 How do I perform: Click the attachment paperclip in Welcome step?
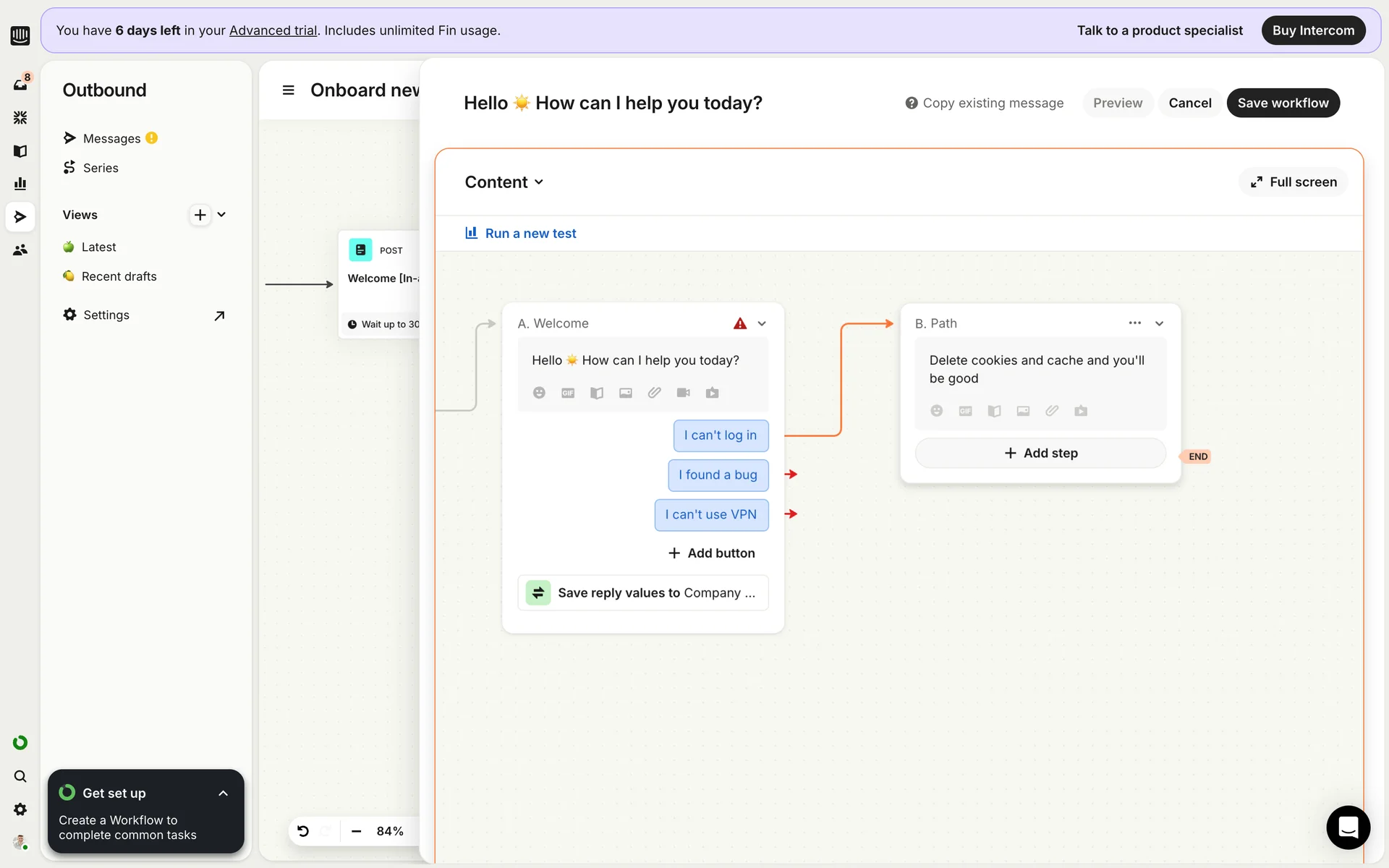654,393
